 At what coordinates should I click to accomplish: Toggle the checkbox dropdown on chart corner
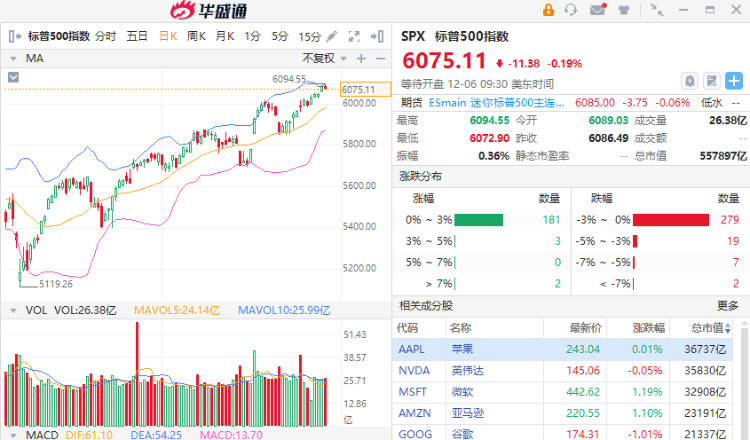13,76
